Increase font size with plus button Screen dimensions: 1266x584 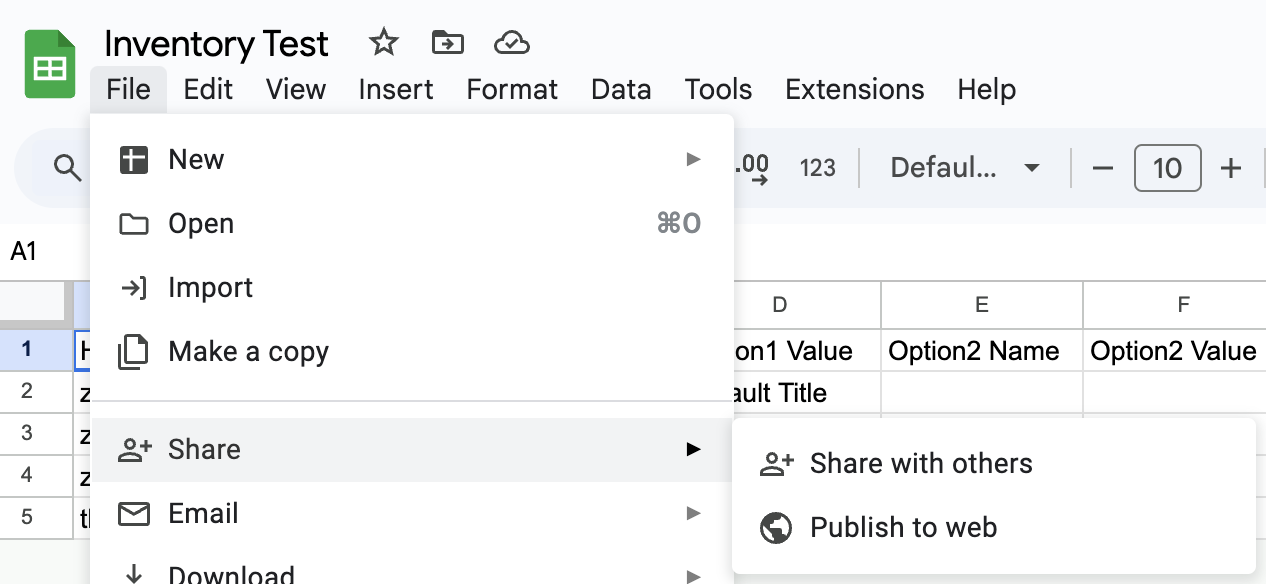click(1231, 168)
